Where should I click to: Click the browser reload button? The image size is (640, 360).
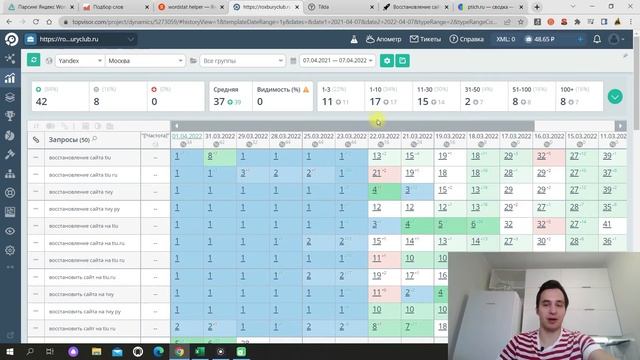pyautogui.click(x=36, y=22)
